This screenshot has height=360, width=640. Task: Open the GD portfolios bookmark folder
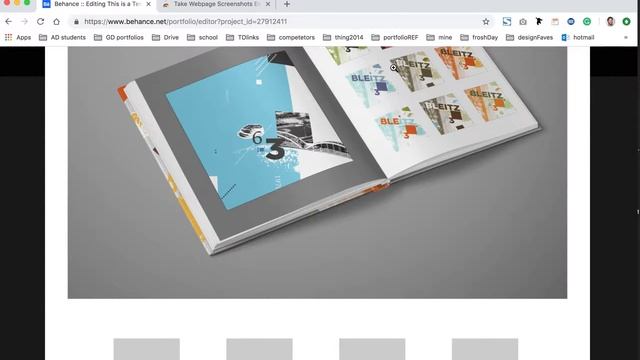point(119,38)
